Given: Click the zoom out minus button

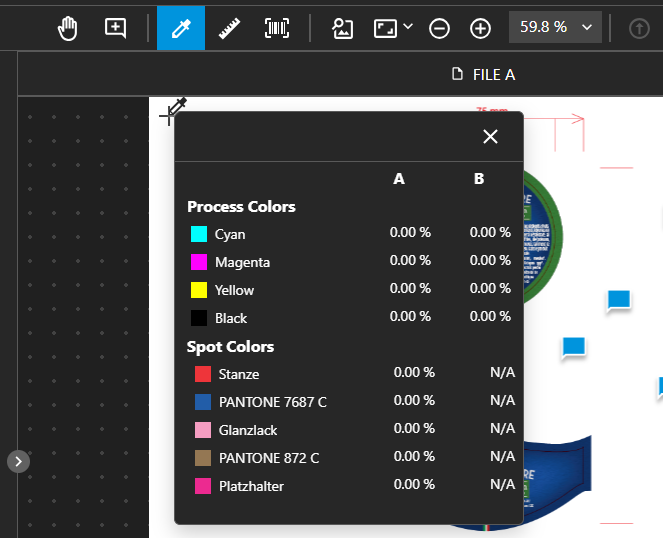Looking at the screenshot, I should point(439,28).
